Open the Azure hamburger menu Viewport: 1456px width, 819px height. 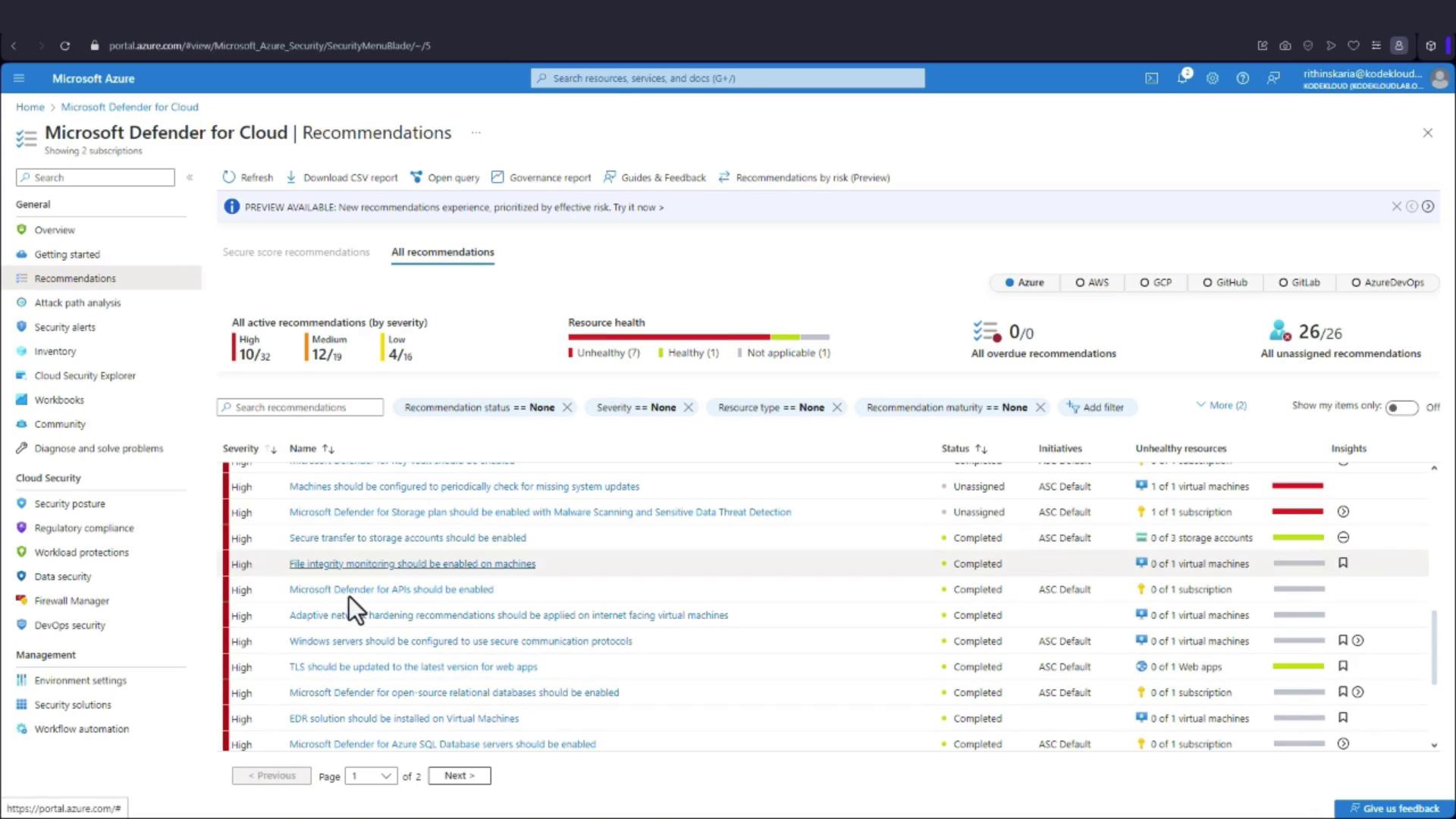coord(19,78)
